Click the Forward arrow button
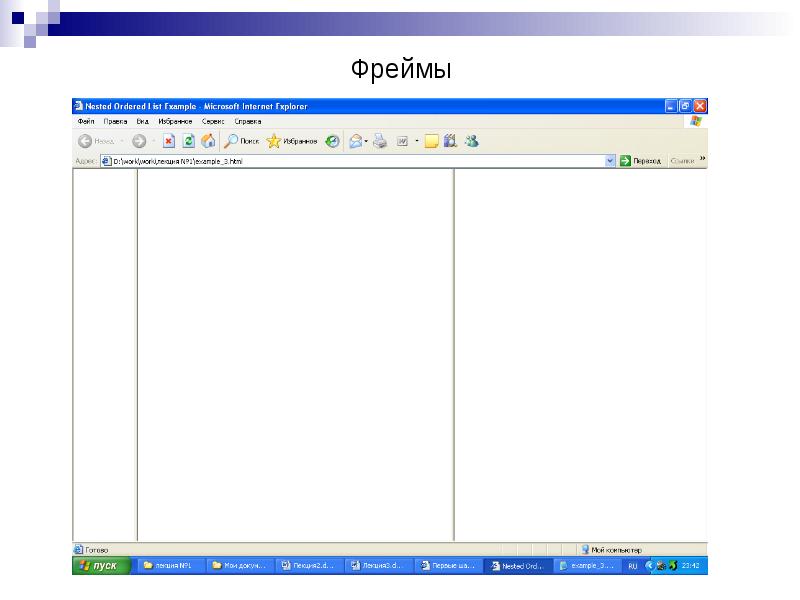 coord(139,141)
